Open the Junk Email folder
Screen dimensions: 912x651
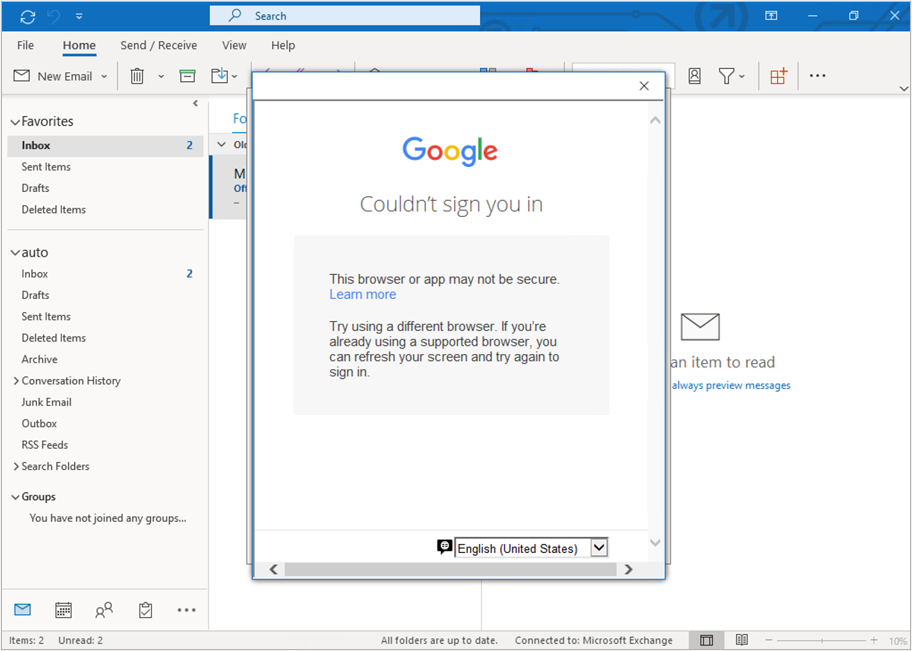(x=47, y=403)
